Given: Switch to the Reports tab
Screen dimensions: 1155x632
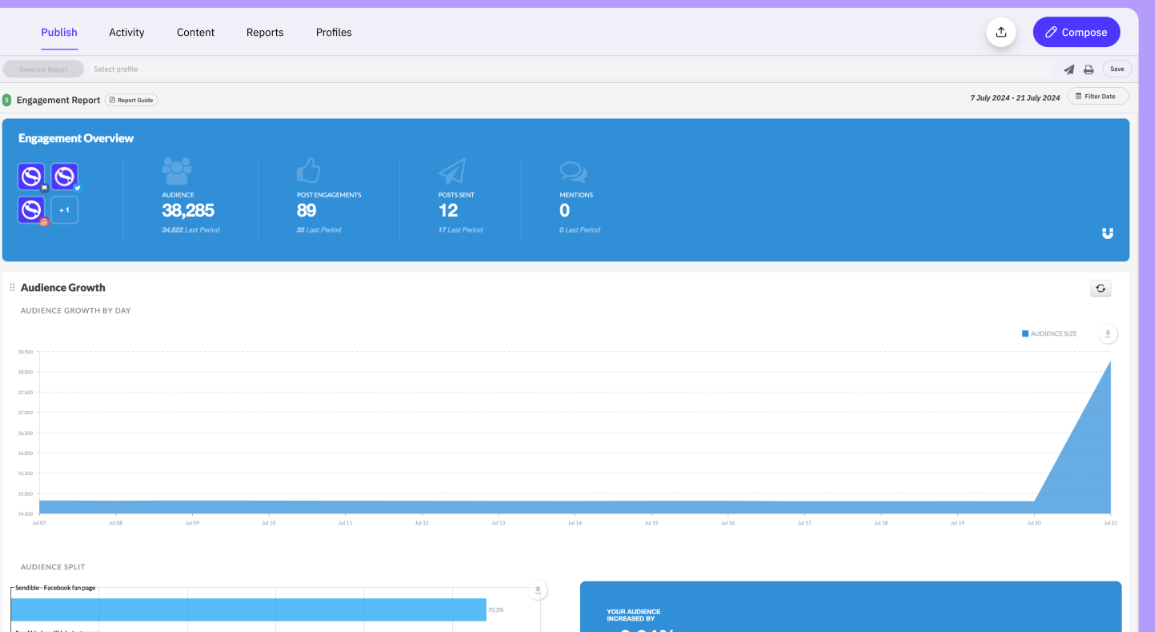Looking at the screenshot, I should coord(265,32).
